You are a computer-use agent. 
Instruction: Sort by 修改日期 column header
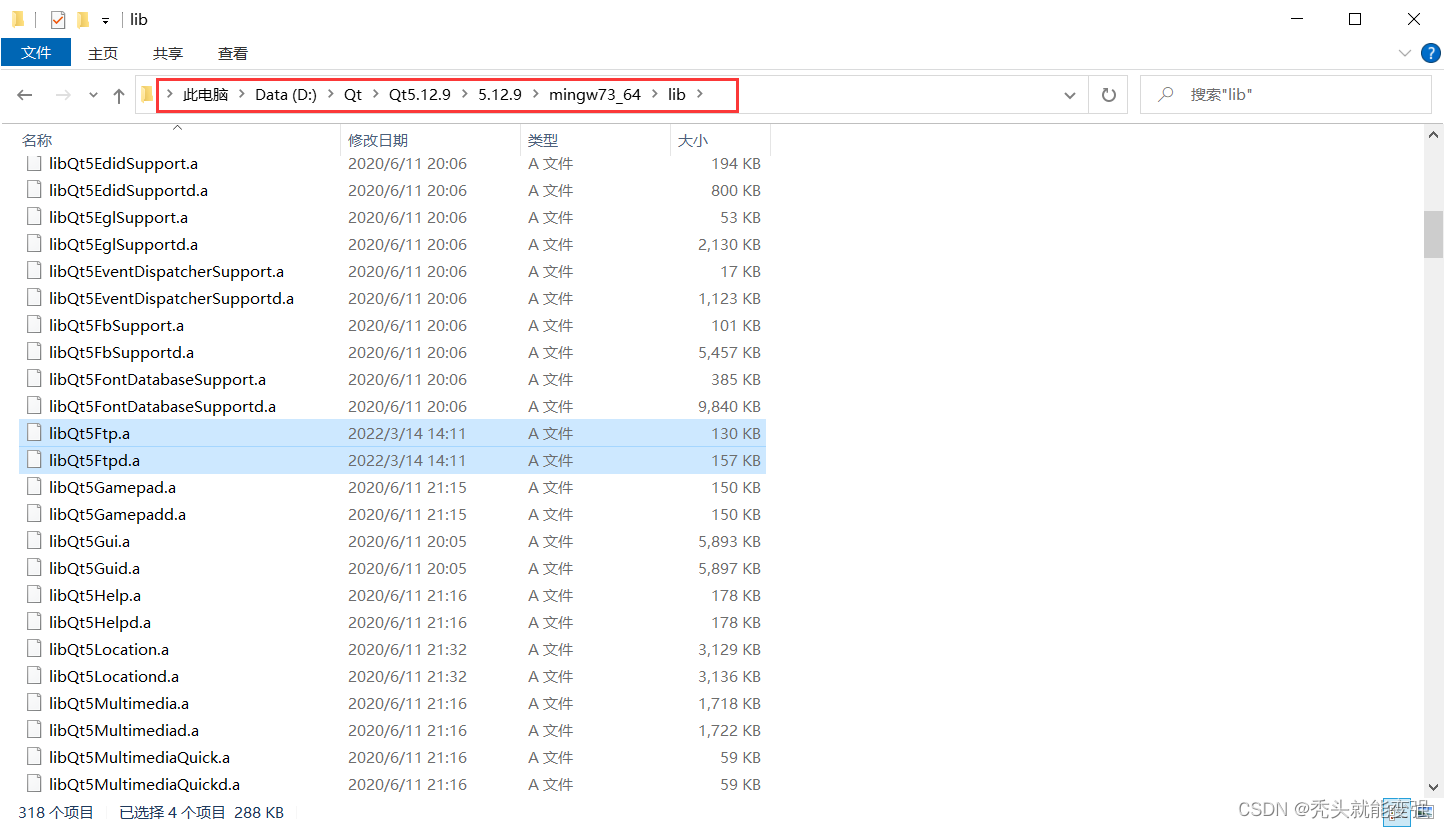point(430,141)
